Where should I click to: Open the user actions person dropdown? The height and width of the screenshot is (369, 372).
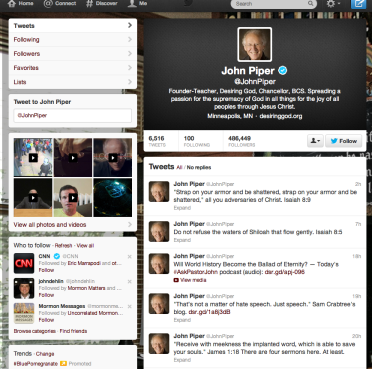(x=315, y=141)
